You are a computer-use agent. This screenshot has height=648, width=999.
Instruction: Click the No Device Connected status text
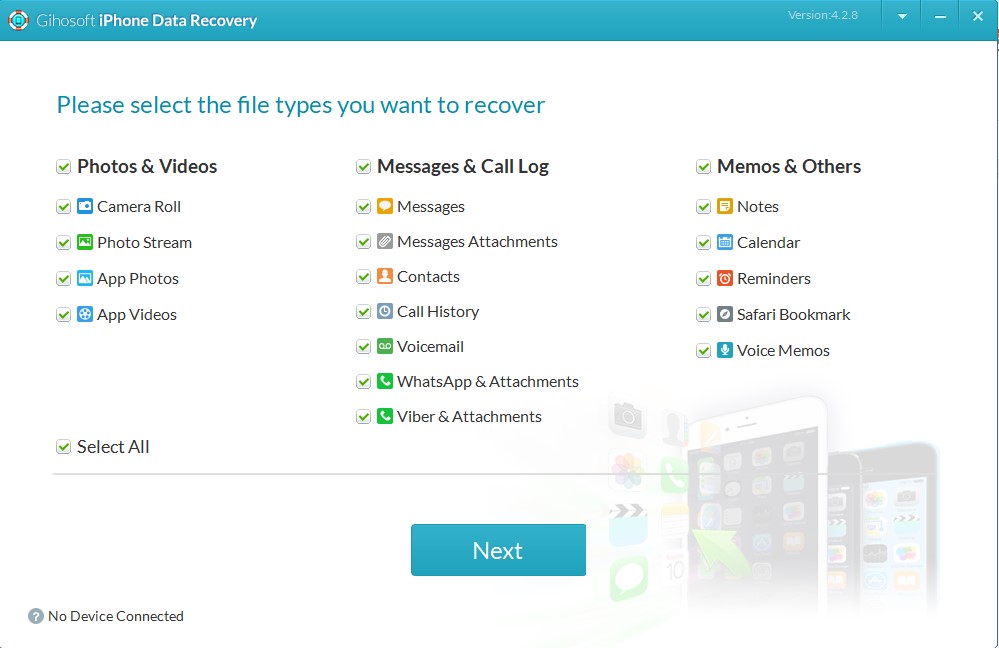click(x=116, y=616)
